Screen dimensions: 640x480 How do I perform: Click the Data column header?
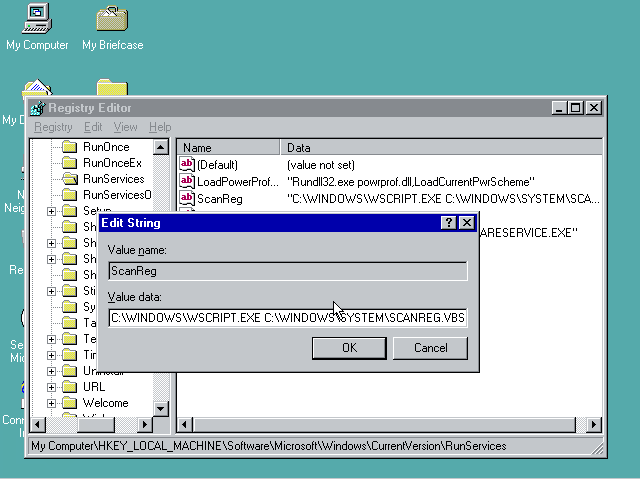pyautogui.click(x=442, y=147)
